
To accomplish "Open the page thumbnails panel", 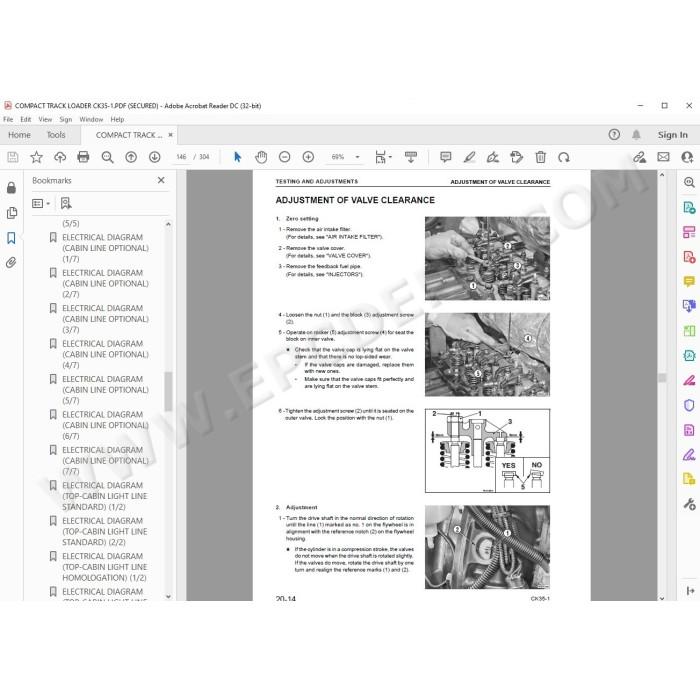I will (x=12, y=213).
